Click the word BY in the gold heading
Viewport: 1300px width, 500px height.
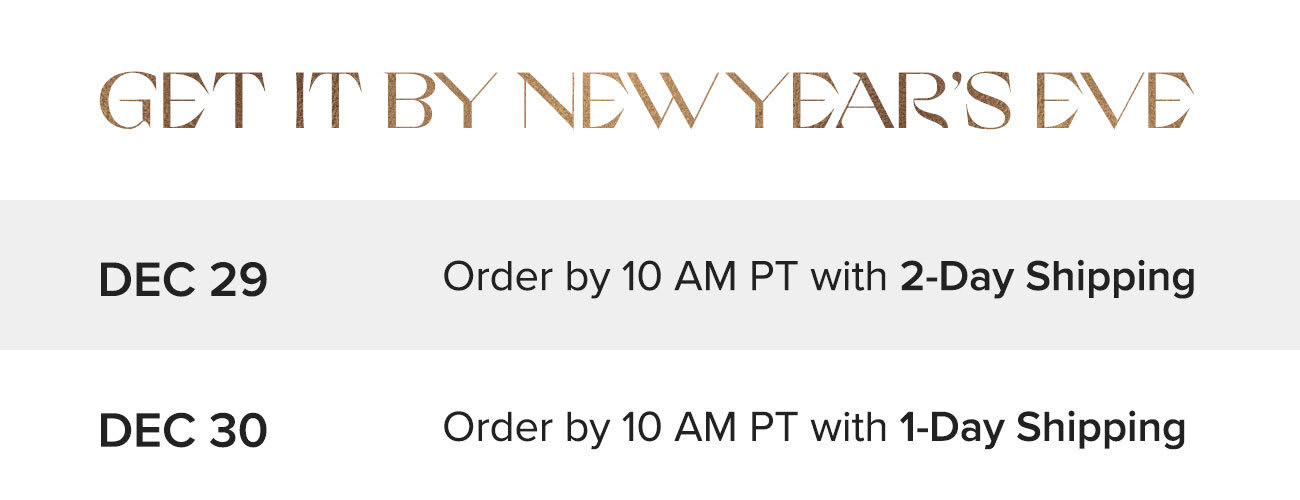pyautogui.click(x=440, y=101)
